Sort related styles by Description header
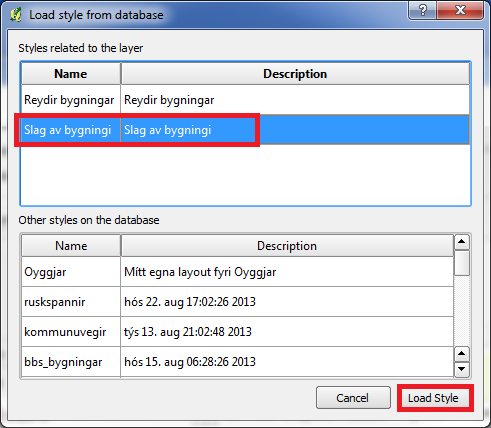 pyautogui.click(x=295, y=74)
